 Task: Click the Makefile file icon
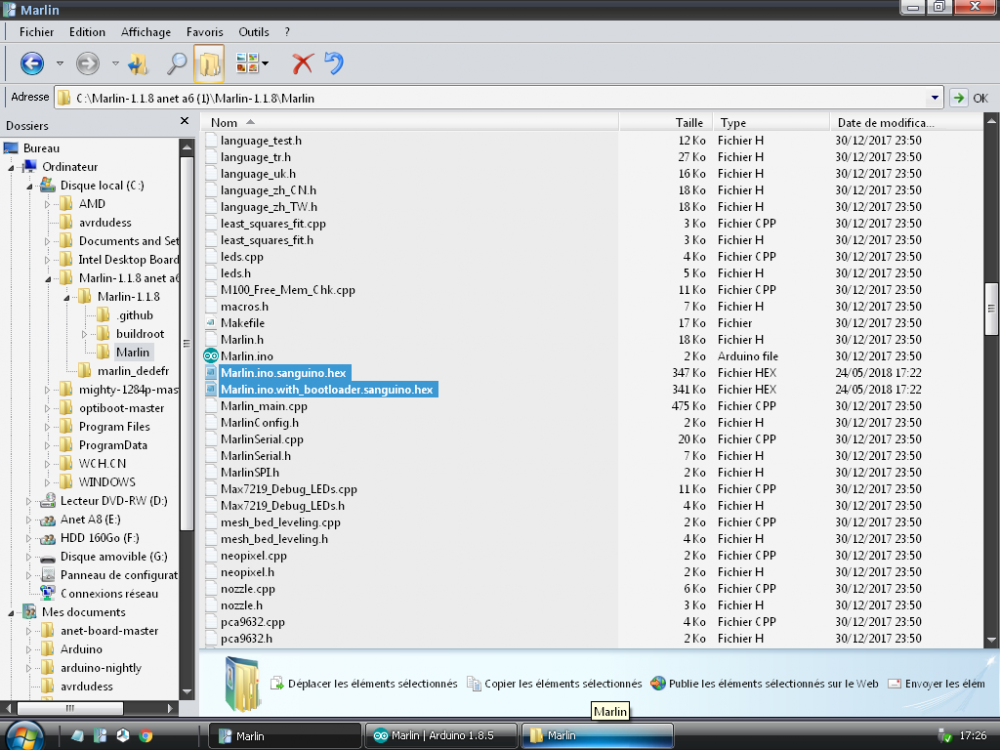tap(210, 323)
